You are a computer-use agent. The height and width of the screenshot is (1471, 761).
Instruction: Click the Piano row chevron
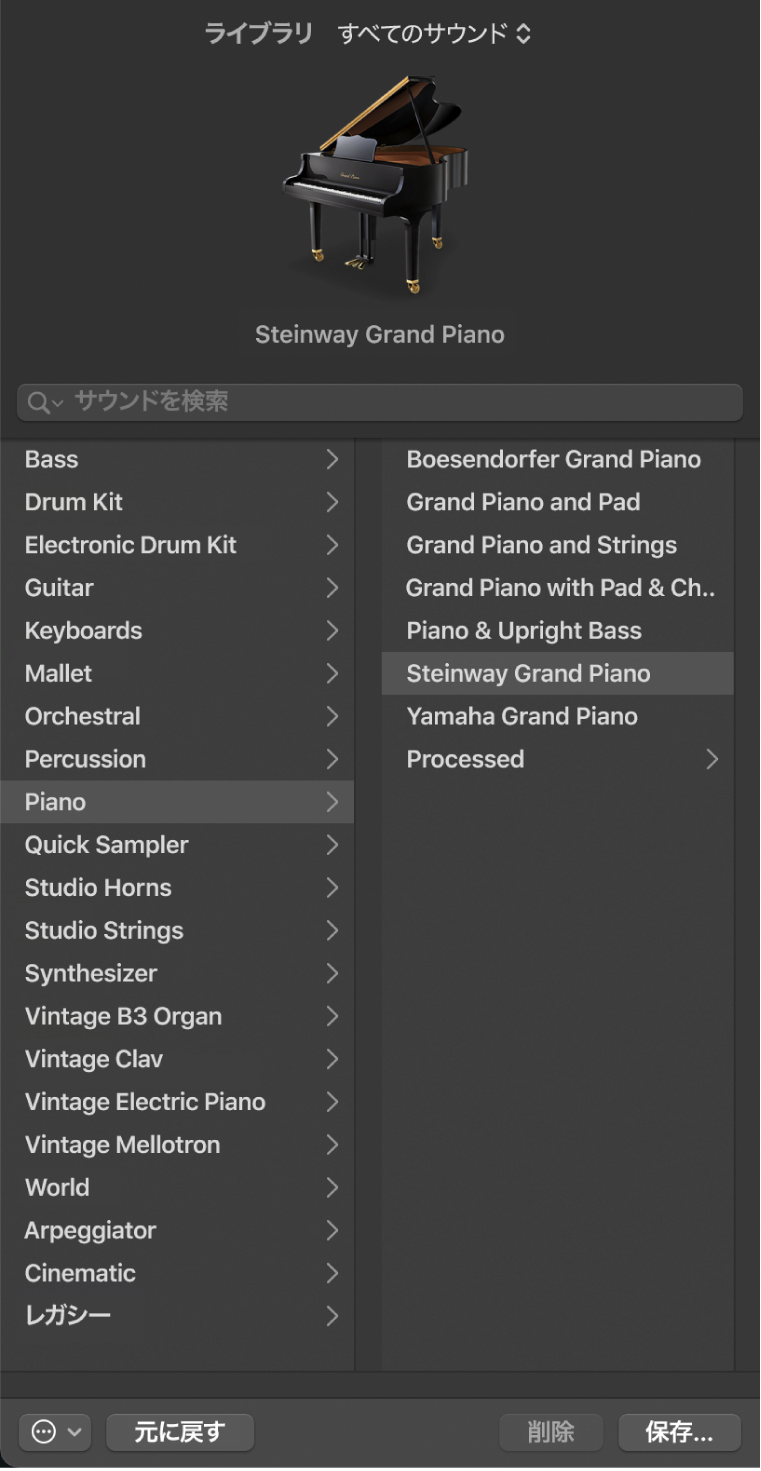[x=332, y=802]
